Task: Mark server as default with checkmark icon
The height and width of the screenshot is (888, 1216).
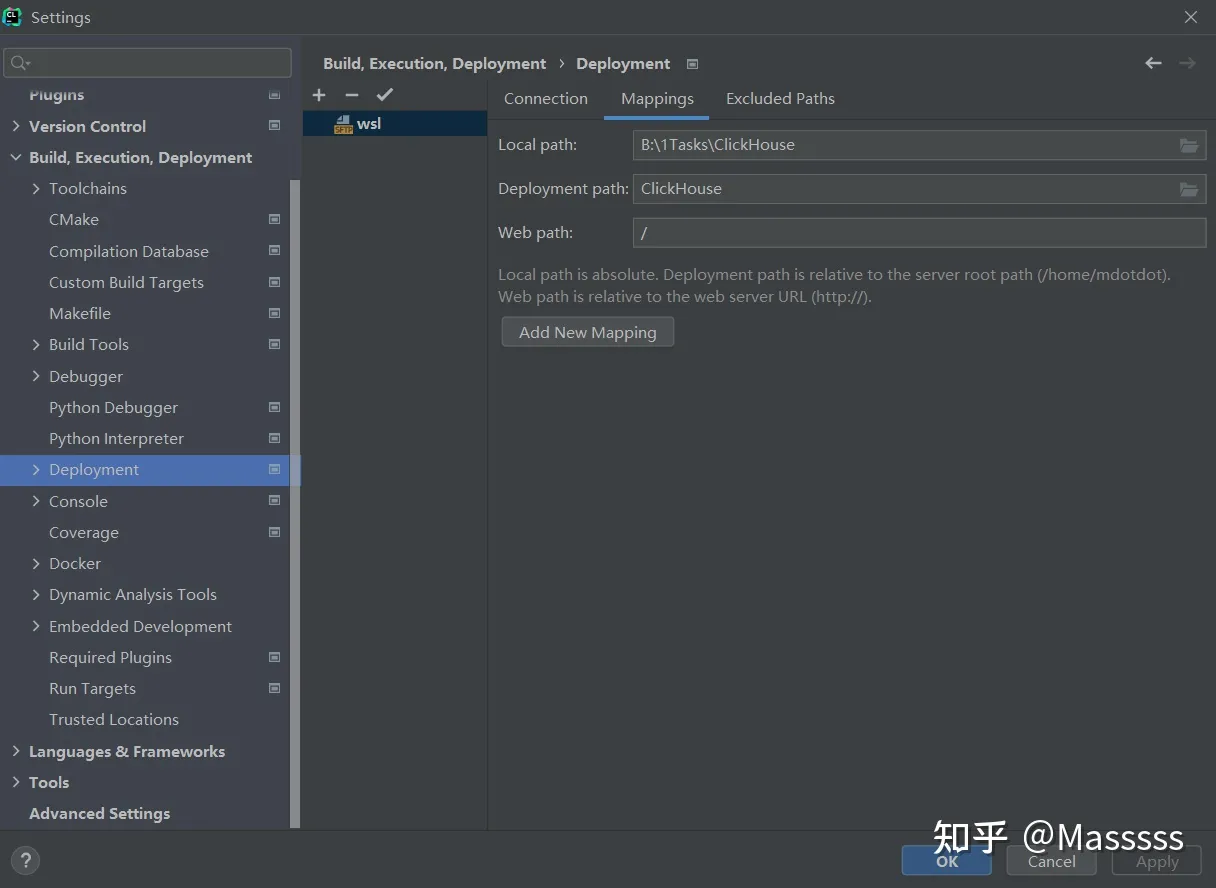Action: click(x=385, y=95)
